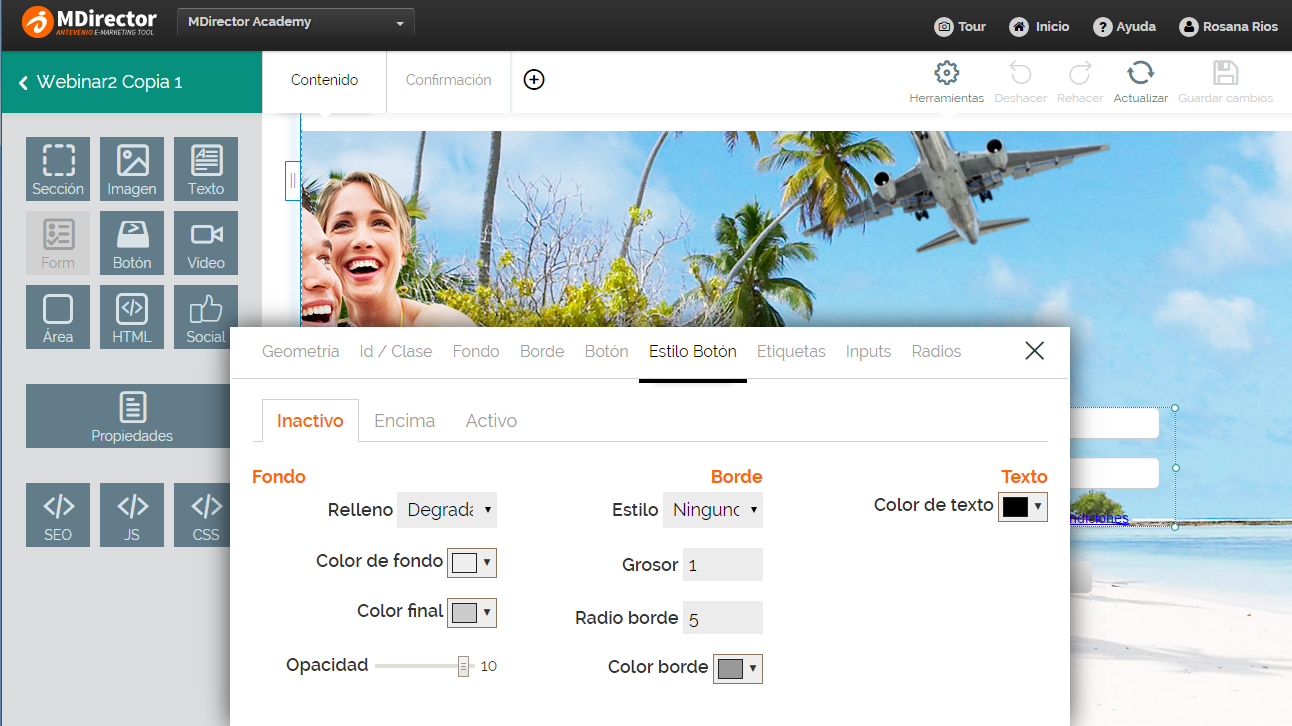Click the Opacidad slider handle
This screenshot has width=1292, height=726.
click(x=463, y=666)
